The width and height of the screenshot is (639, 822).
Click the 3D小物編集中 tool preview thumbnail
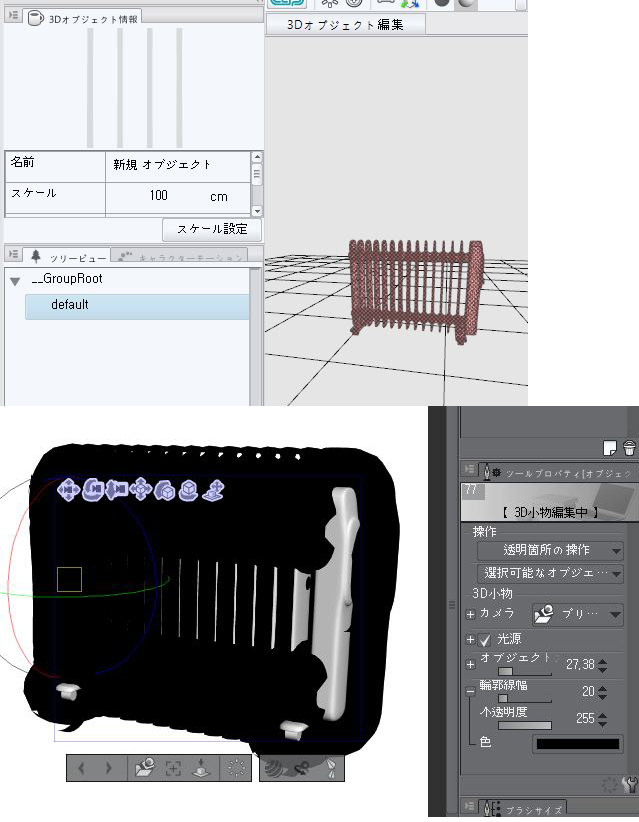(x=549, y=502)
